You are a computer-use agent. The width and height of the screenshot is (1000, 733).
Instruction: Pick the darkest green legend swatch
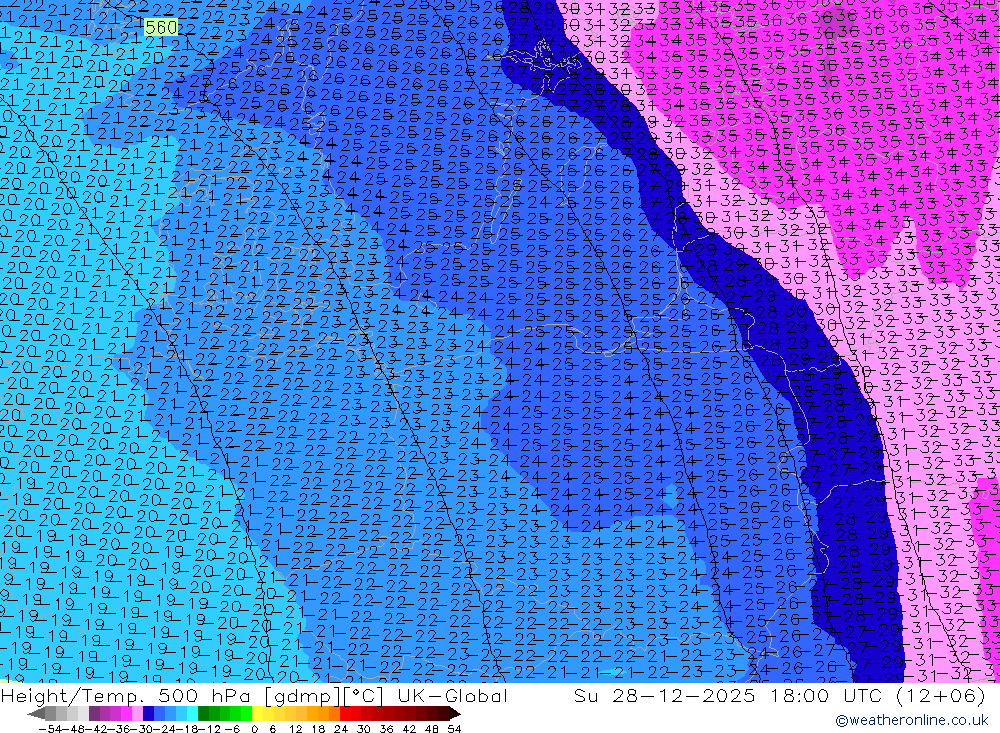[203, 714]
